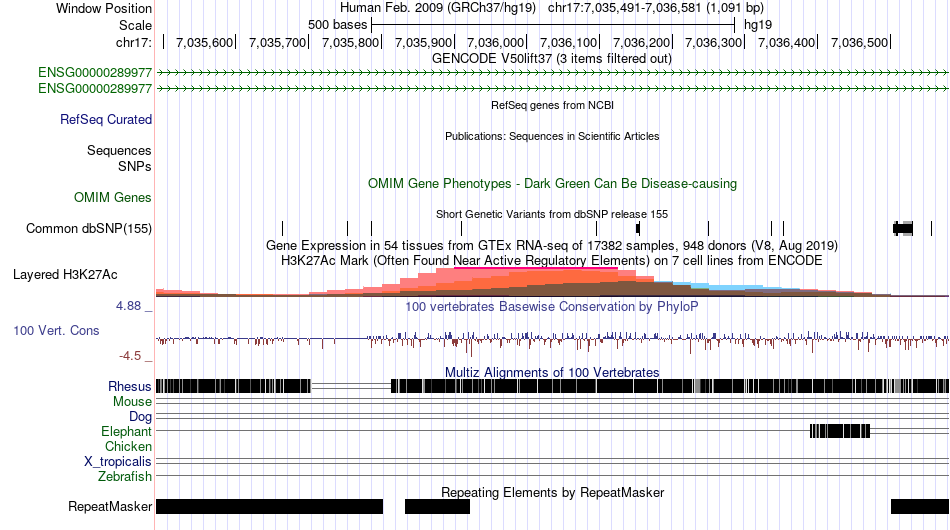Open the RefSeq Curated track label

tap(106, 119)
